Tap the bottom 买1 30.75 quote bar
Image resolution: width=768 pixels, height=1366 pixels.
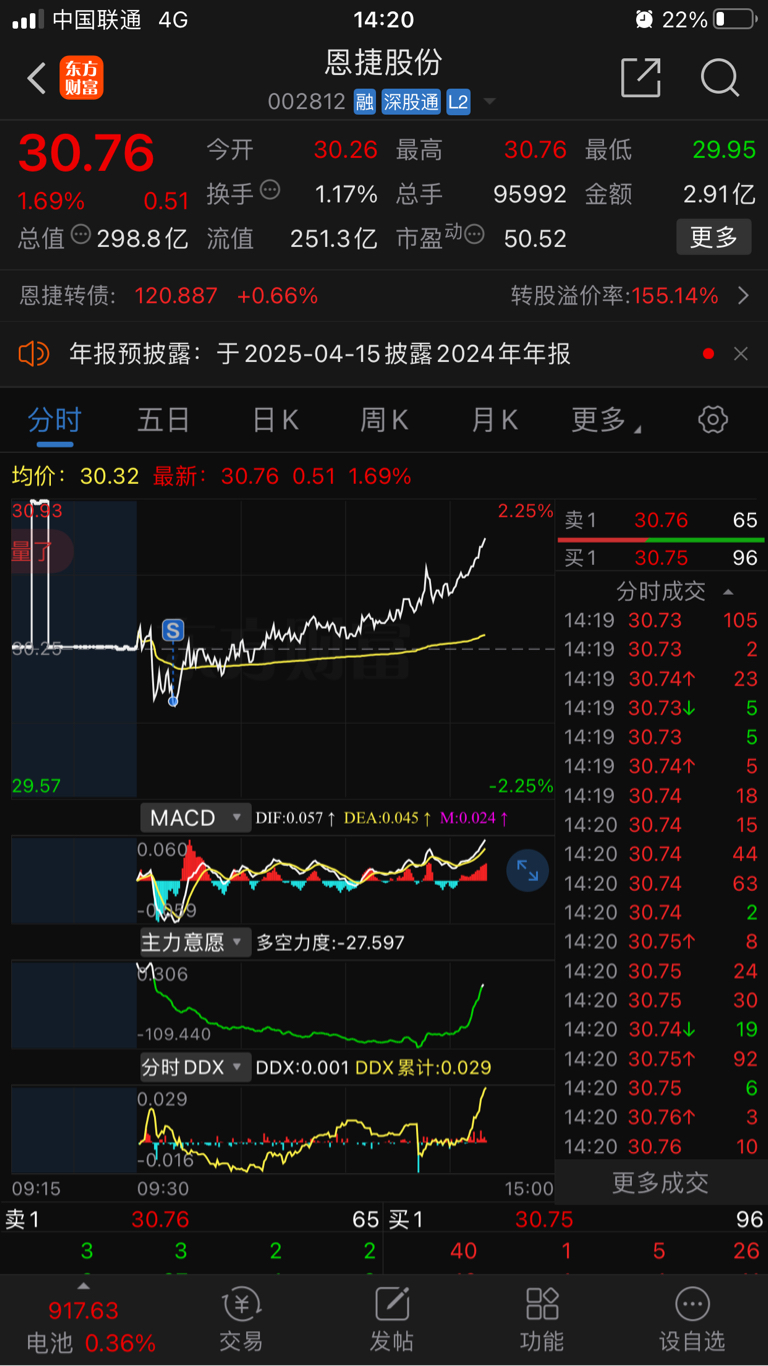click(576, 1219)
